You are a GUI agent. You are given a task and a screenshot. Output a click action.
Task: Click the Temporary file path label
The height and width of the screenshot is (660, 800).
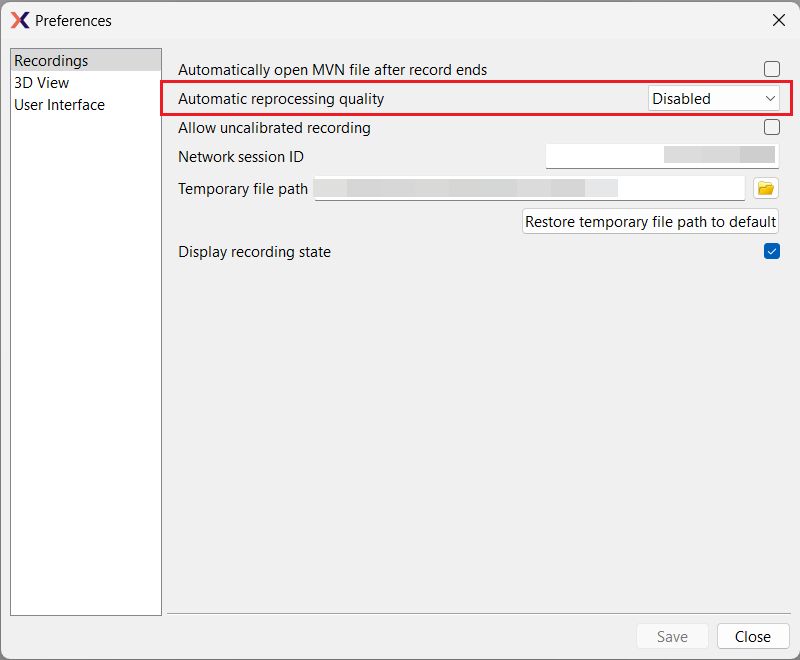point(243,189)
